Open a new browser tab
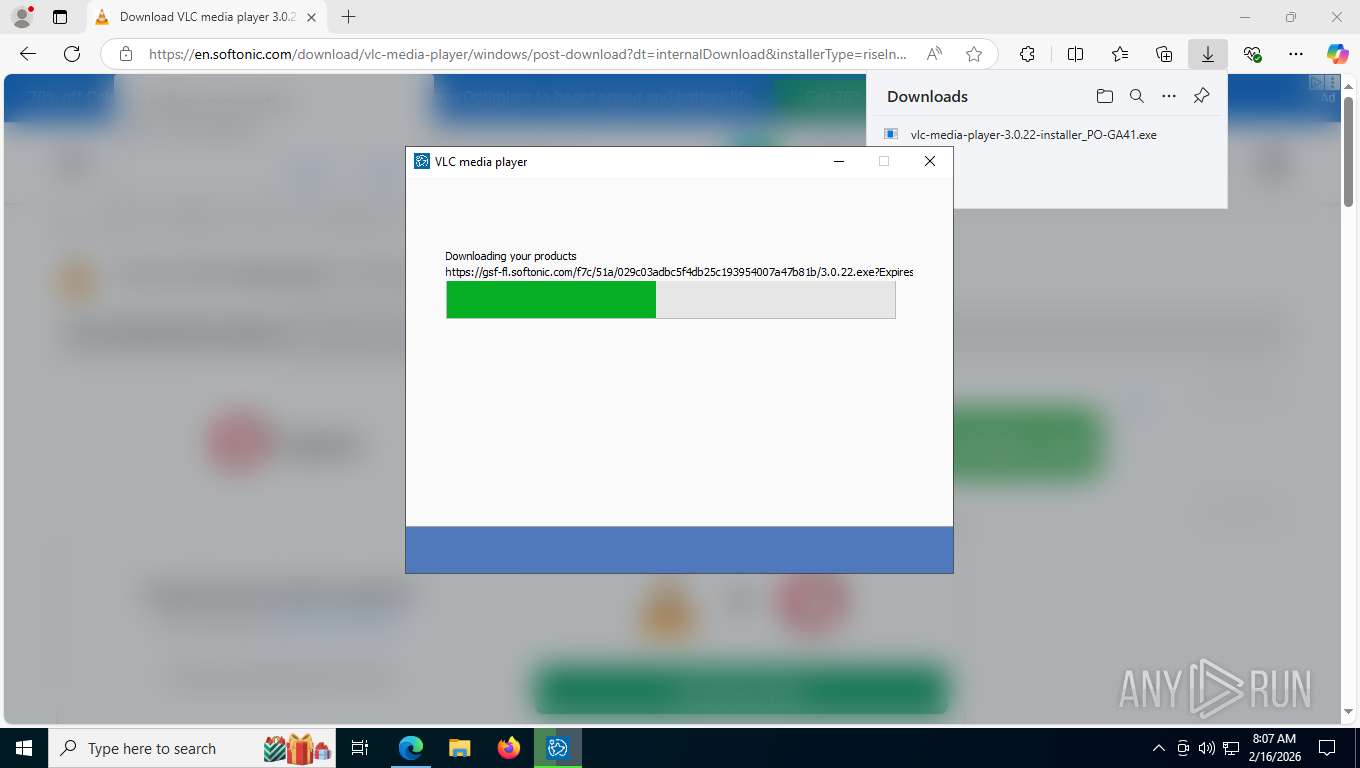1360x768 pixels. pyautogui.click(x=348, y=17)
